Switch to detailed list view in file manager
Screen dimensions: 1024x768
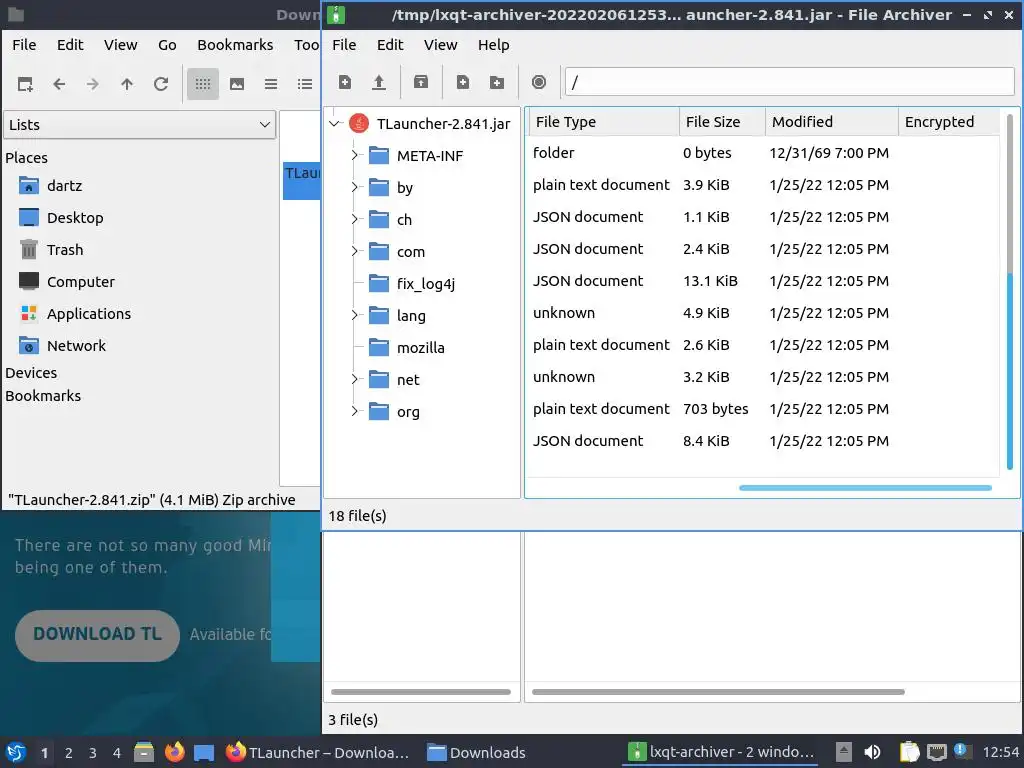[x=305, y=84]
